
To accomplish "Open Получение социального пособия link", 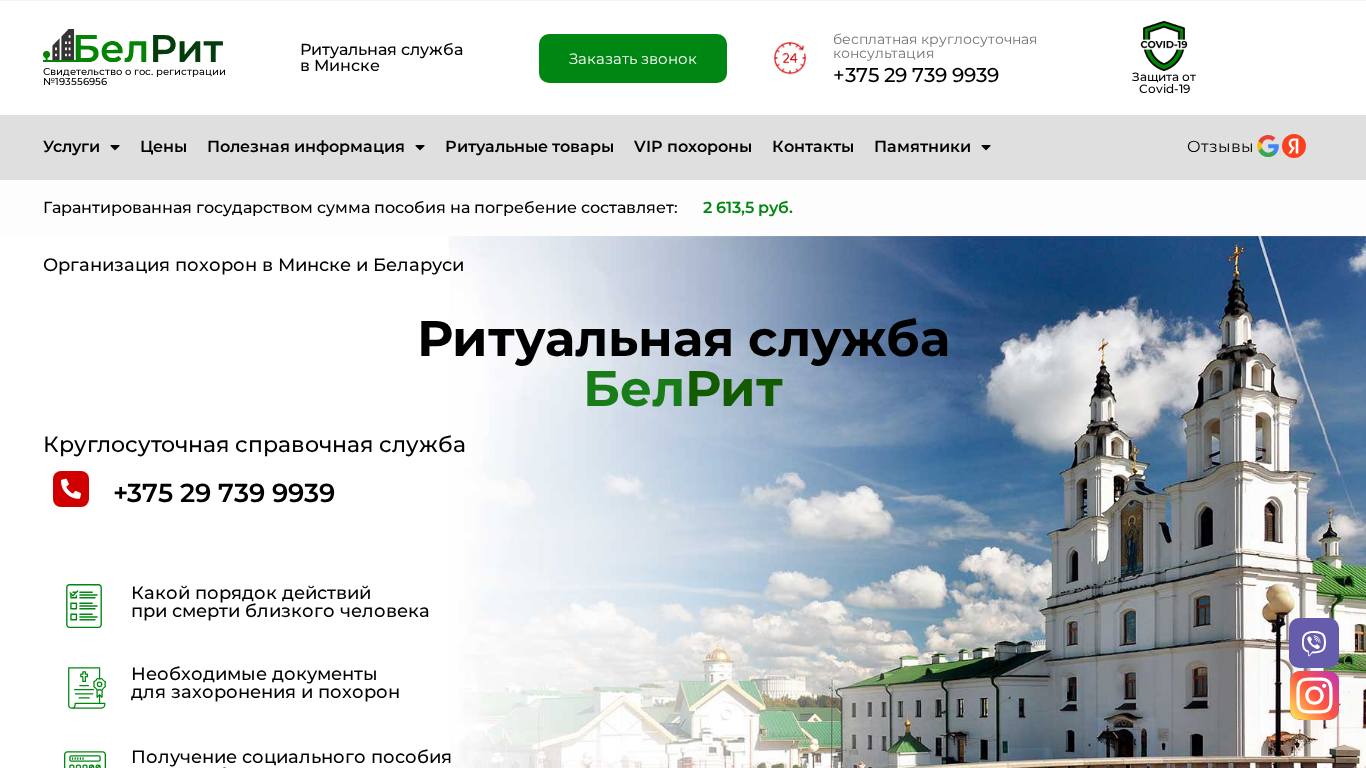I will (291, 757).
